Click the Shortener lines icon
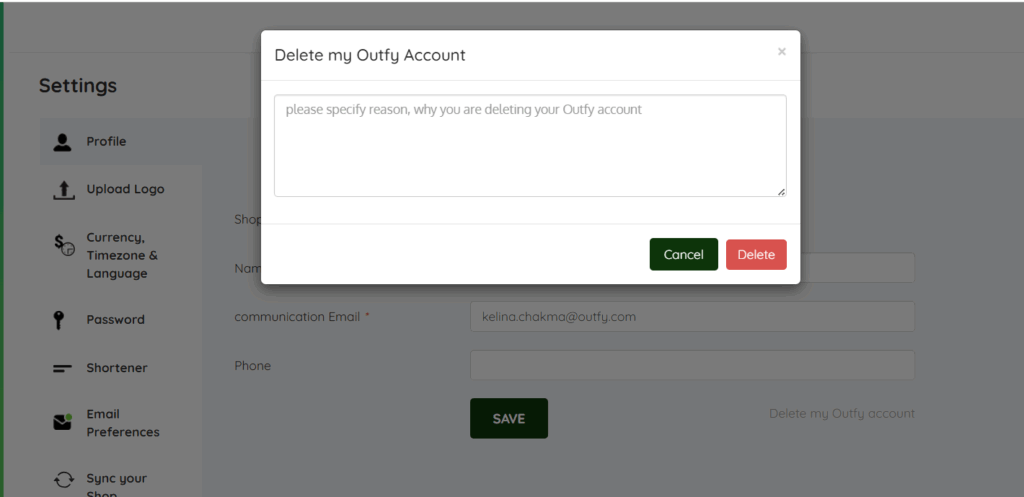The height and width of the screenshot is (497, 1024). tap(63, 368)
